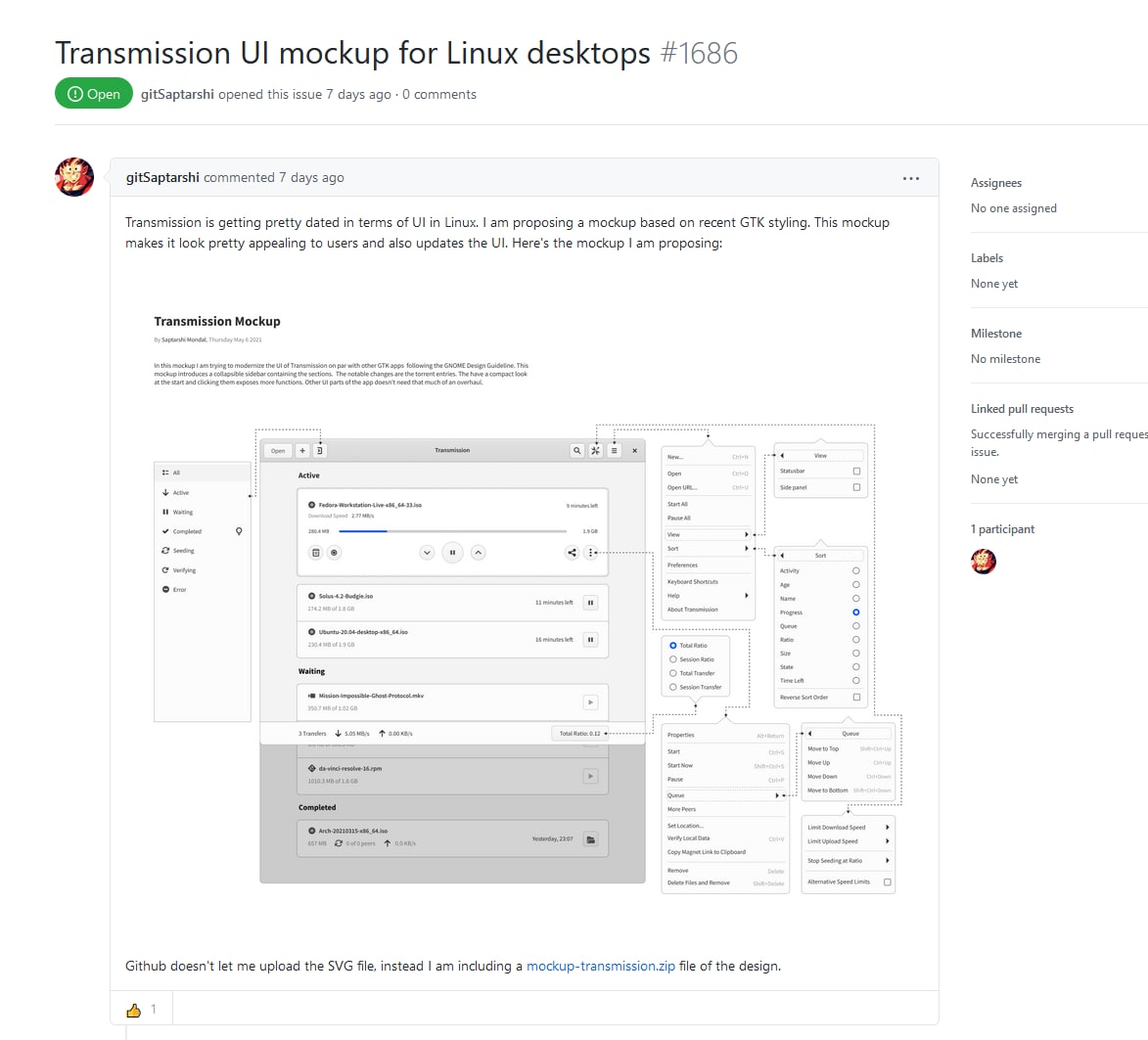This screenshot has width=1148, height=1040.
Task: Click the down-chevron circle on the Fedora card
Action: pyautogui.click(x=427, y=553)
